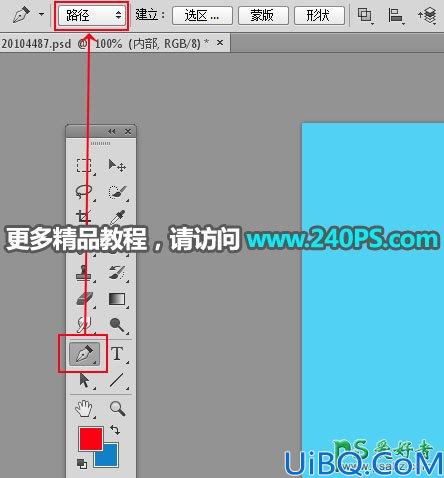Select the Gradient tool
The width and height of the screenshot is (444, 478).
[117, 299]
